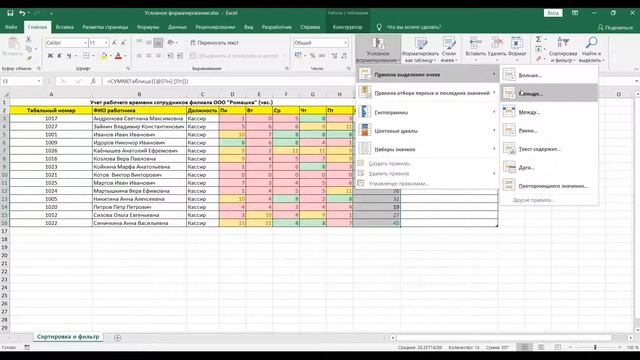Toggle center horizontal alignment
This screenshot has height=360, width=640.
(149, 56)
